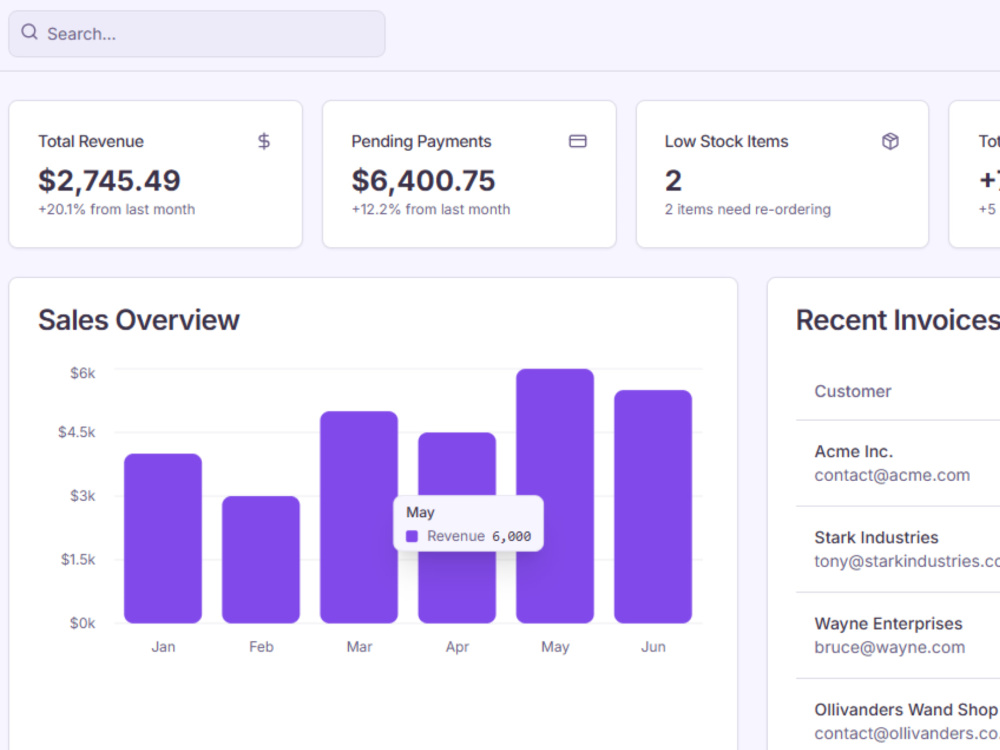Click the $0k axis label
Image resolution: width=1000 pixels, height=750 pixels.
82,623
